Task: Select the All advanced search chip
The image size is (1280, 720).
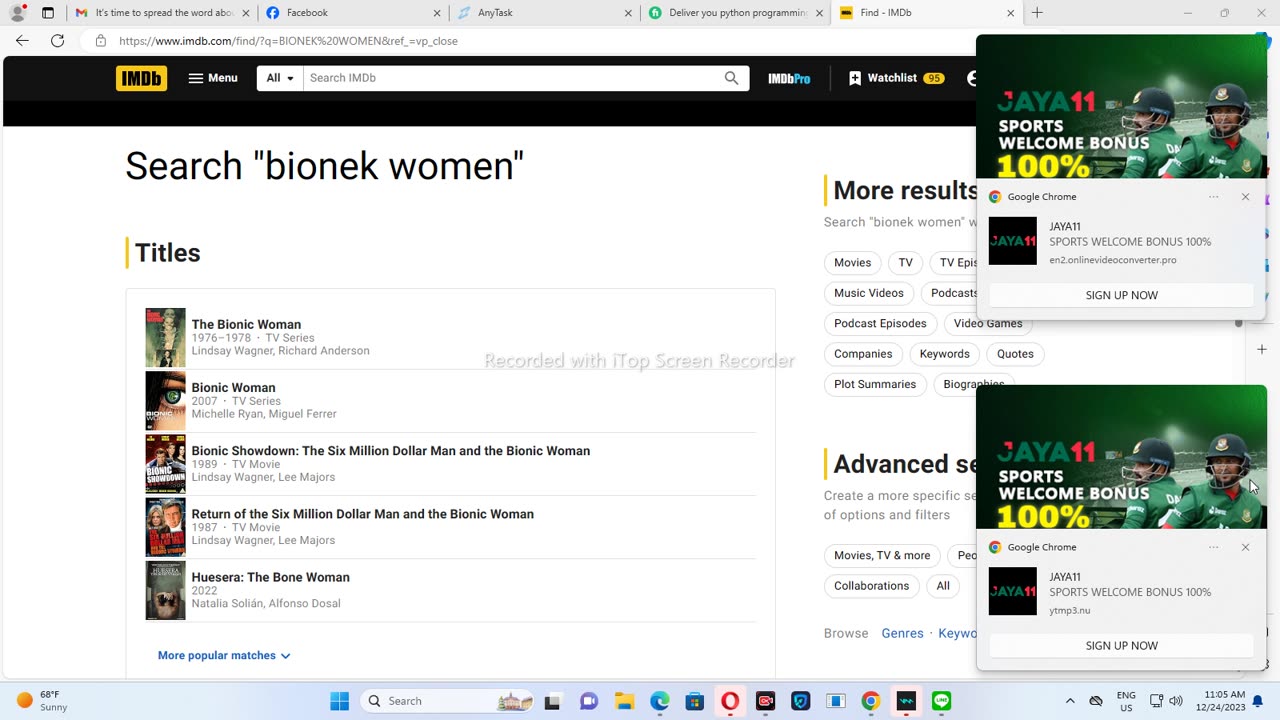Action: tap(943, 586)
